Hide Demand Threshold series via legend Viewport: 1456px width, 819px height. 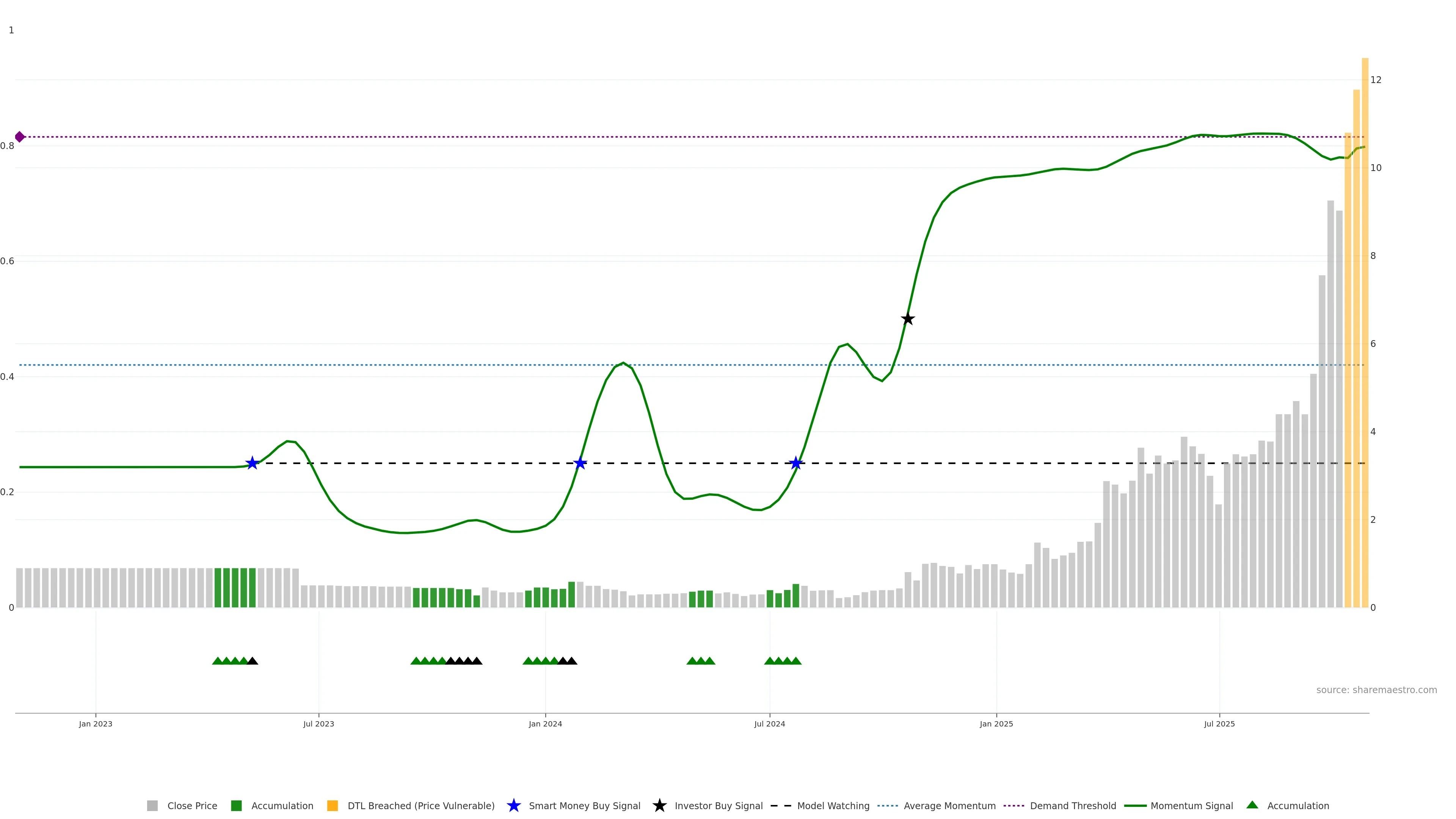coord(1072,805)
